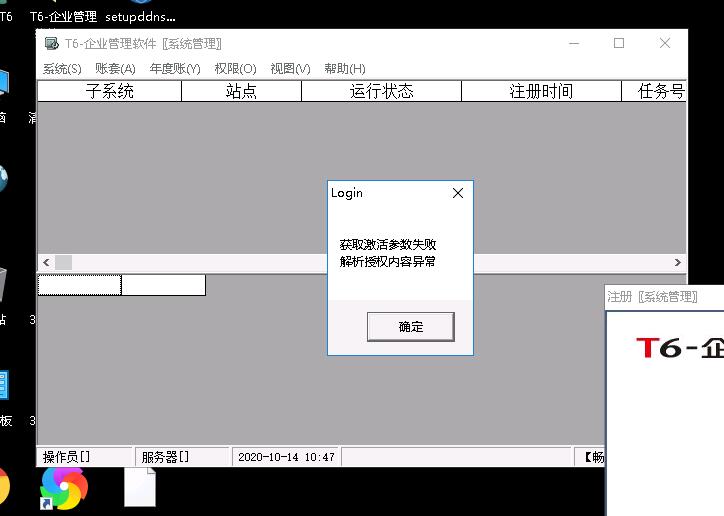Viewport: 724px width, 516px height.
Task: Open the 年度账(Y) menu
Action: 175,69
